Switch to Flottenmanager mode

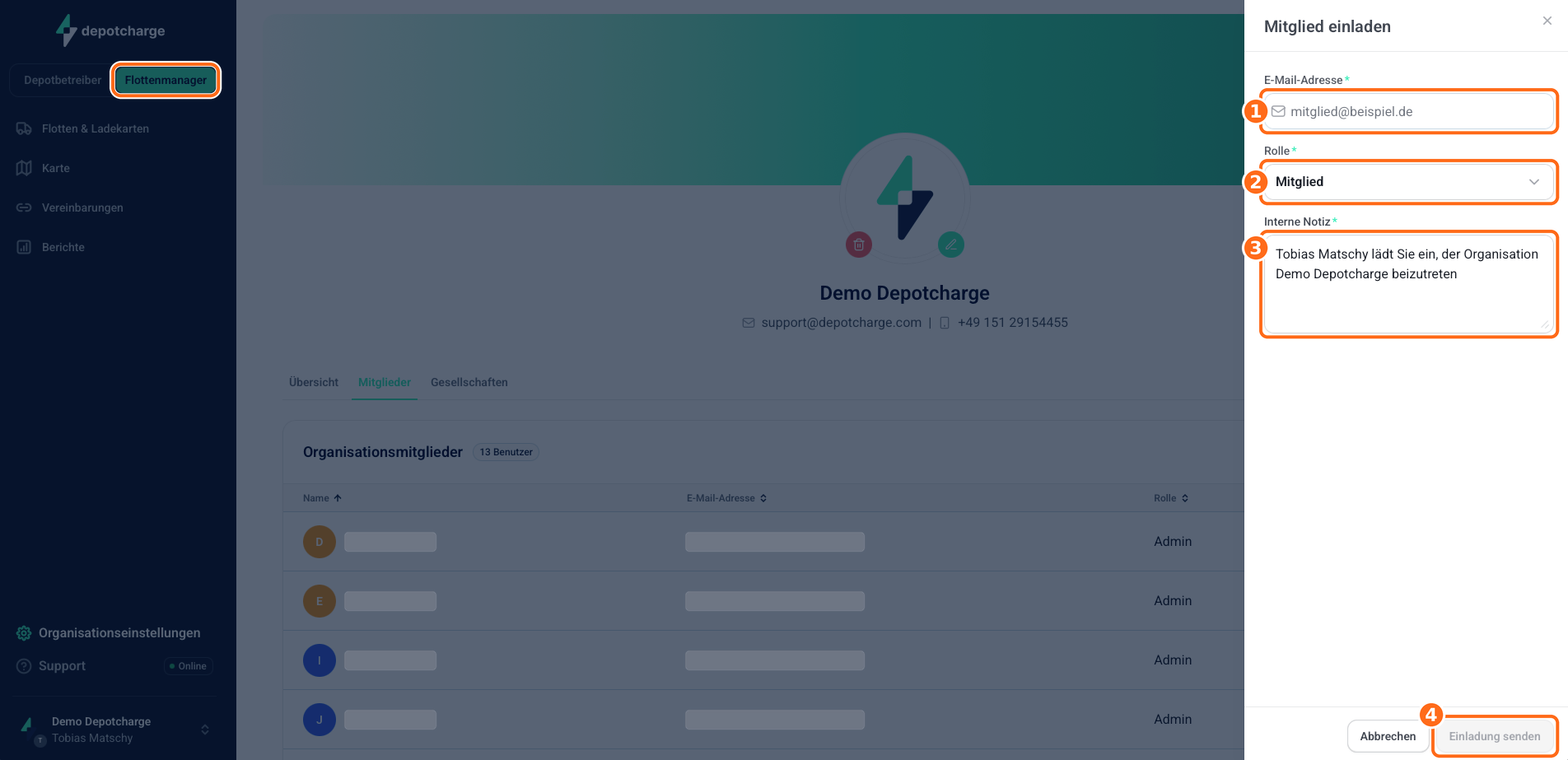pyautogui.click(x=166, y=80)
